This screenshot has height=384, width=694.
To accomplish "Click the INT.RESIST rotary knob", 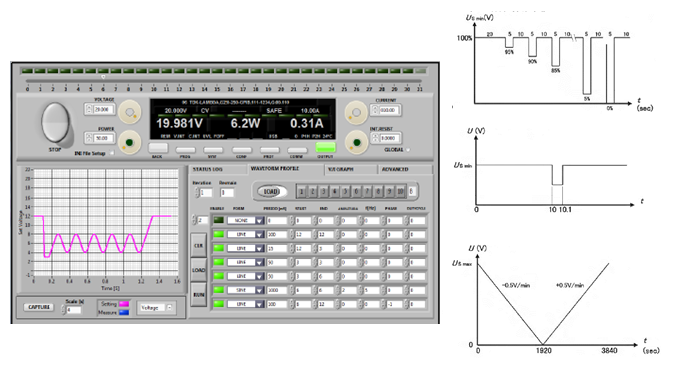I will coord(356,142).
